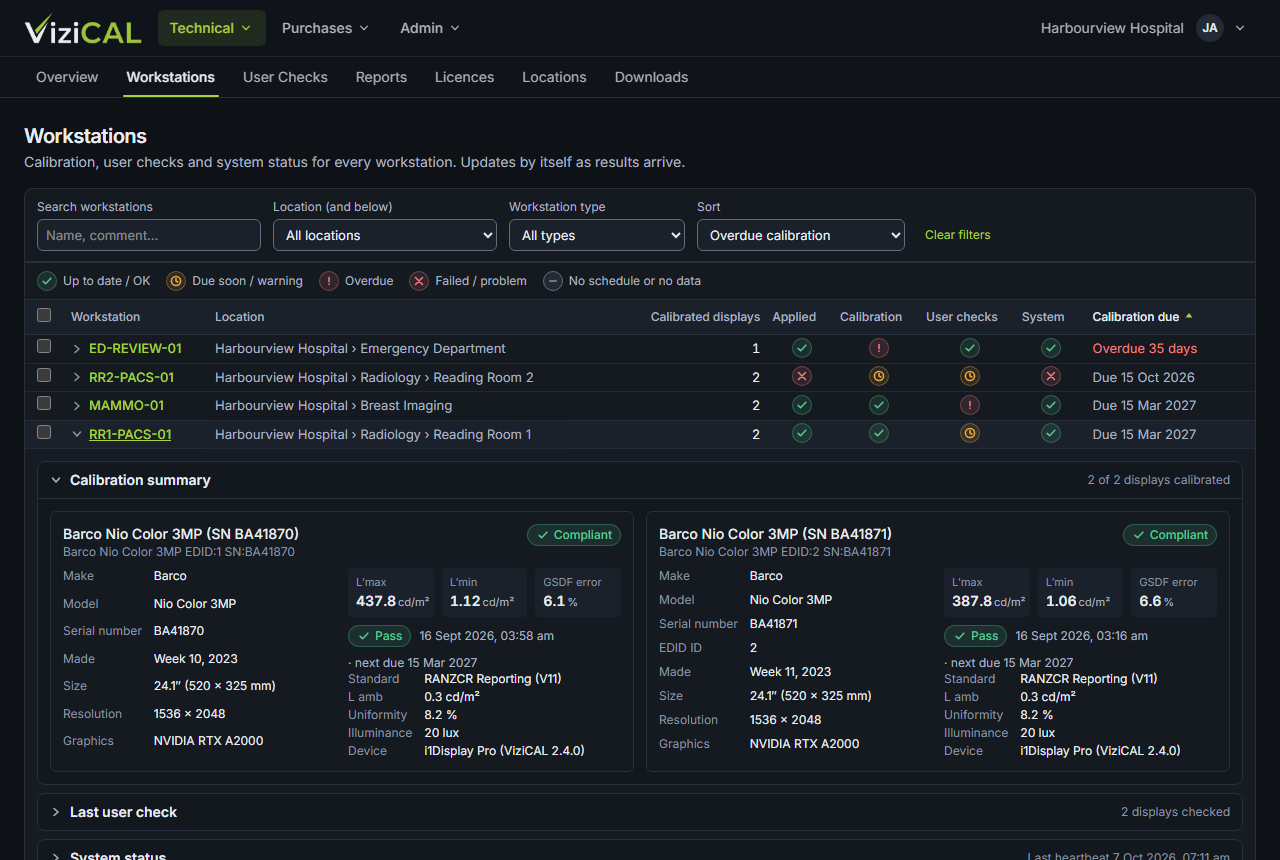This screenshot has width=1280, height=860.
Task: Click RR1-PACS-01 user checks warning icon
Action: tap(970, 434)
